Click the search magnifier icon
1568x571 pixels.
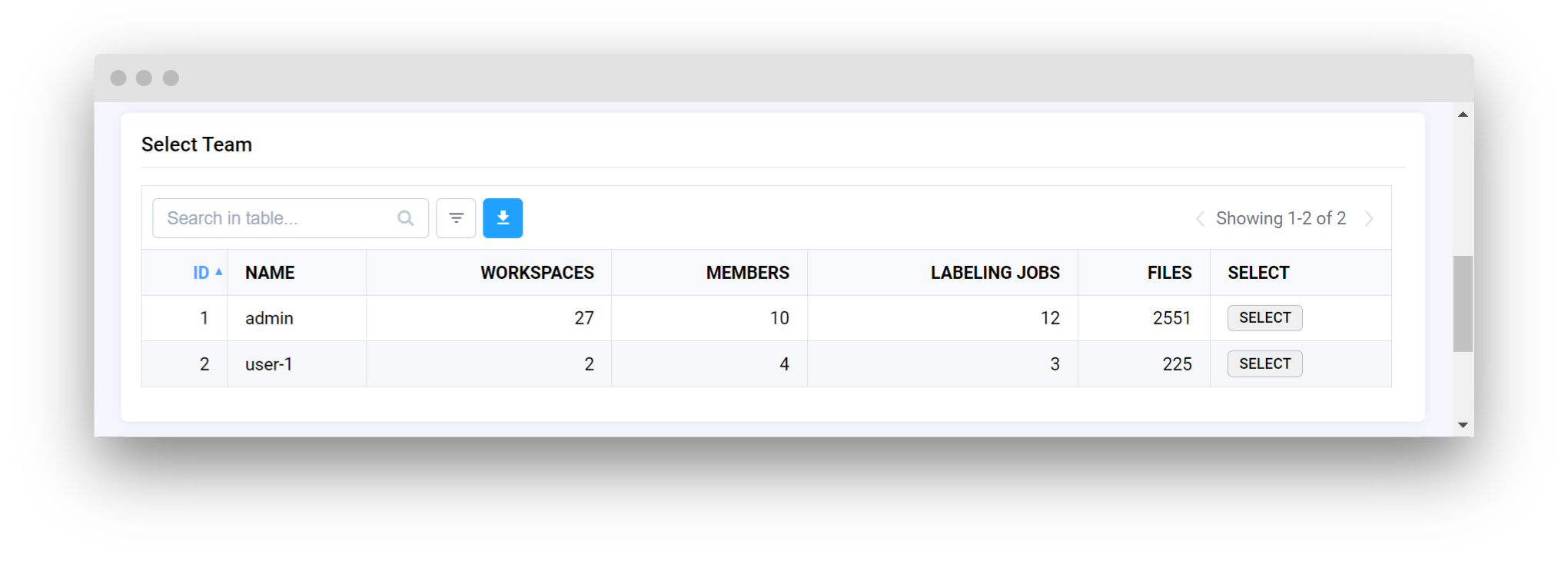(405, 217)
